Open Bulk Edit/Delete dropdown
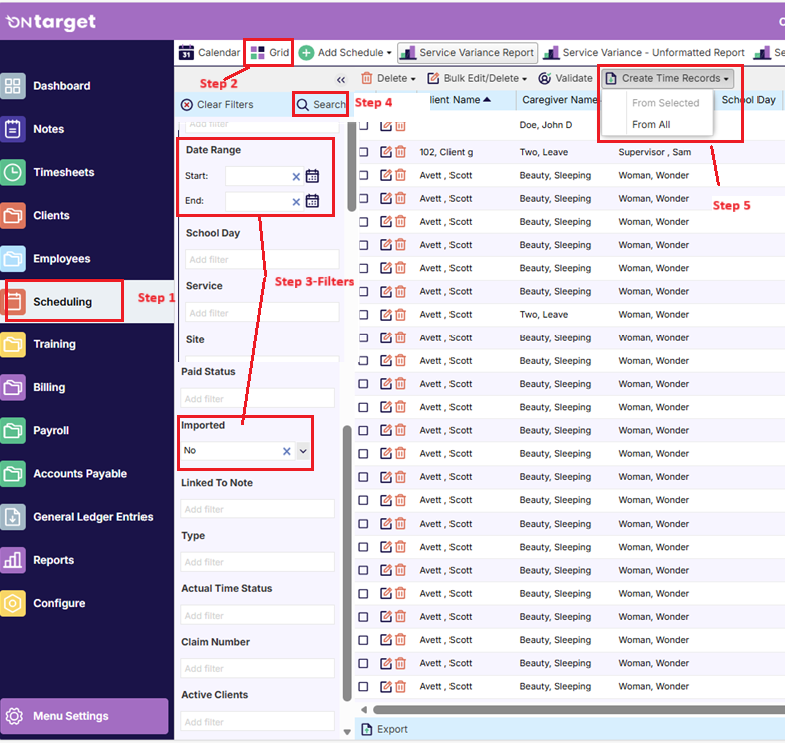 pyautogui.click(x=477, y=78)
